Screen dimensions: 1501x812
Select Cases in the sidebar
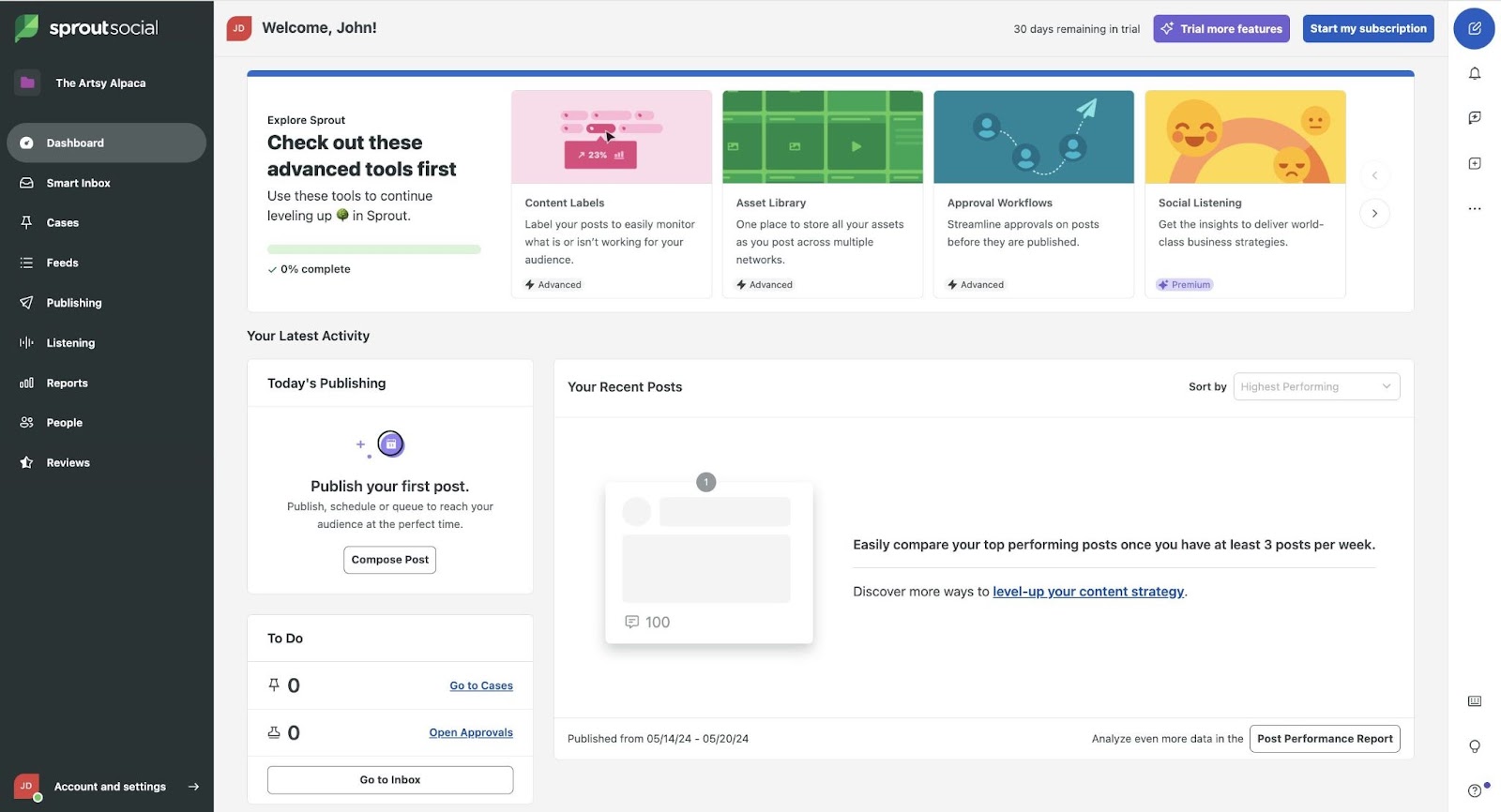[x=106, y=222]
